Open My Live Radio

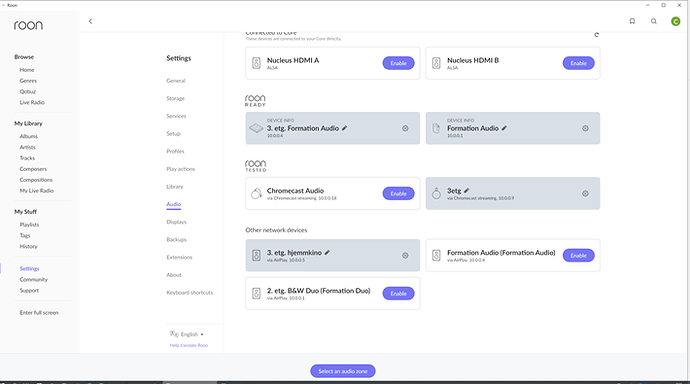click(37, 191)
